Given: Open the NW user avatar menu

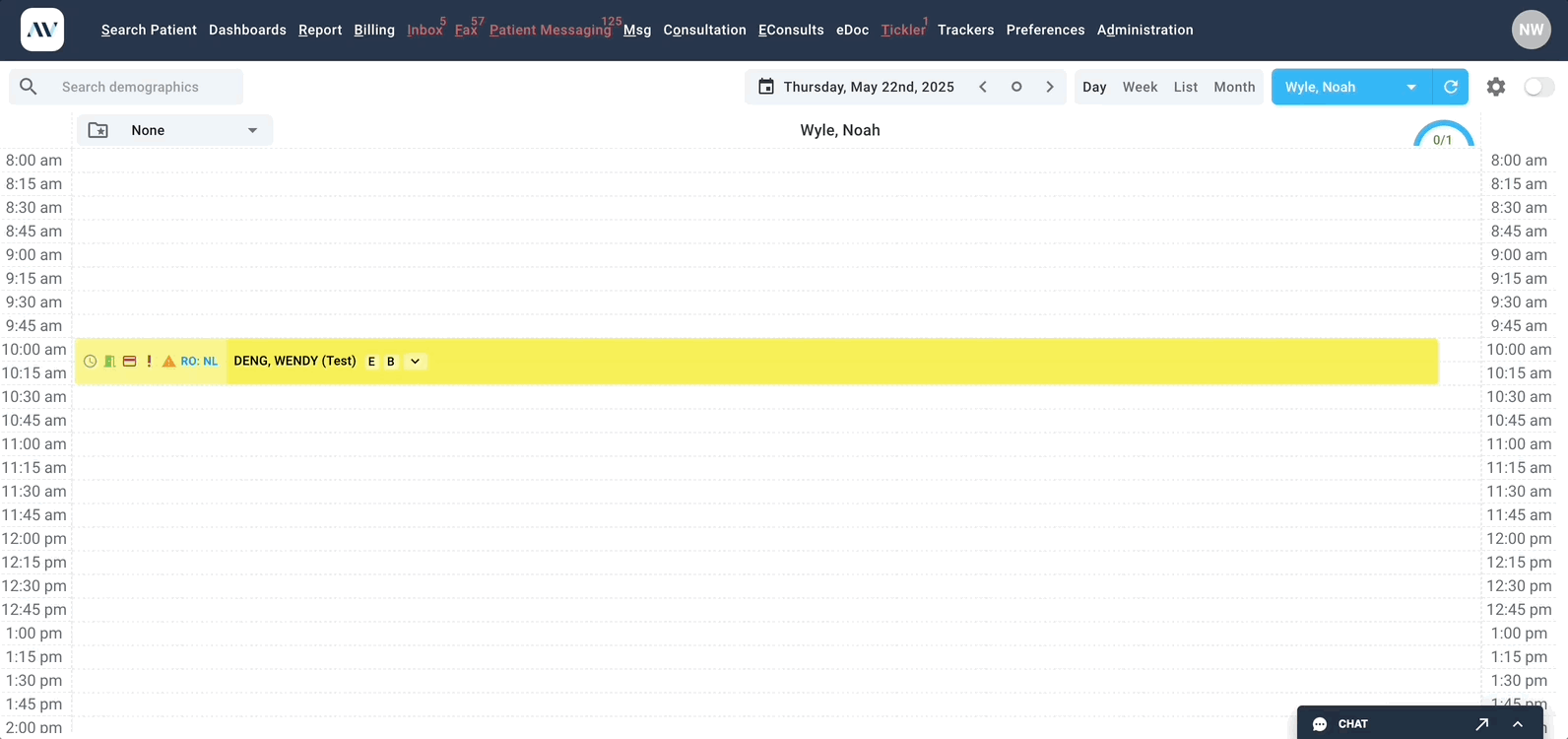Looking at the screenshot, I should click(x=1532, y=30).
